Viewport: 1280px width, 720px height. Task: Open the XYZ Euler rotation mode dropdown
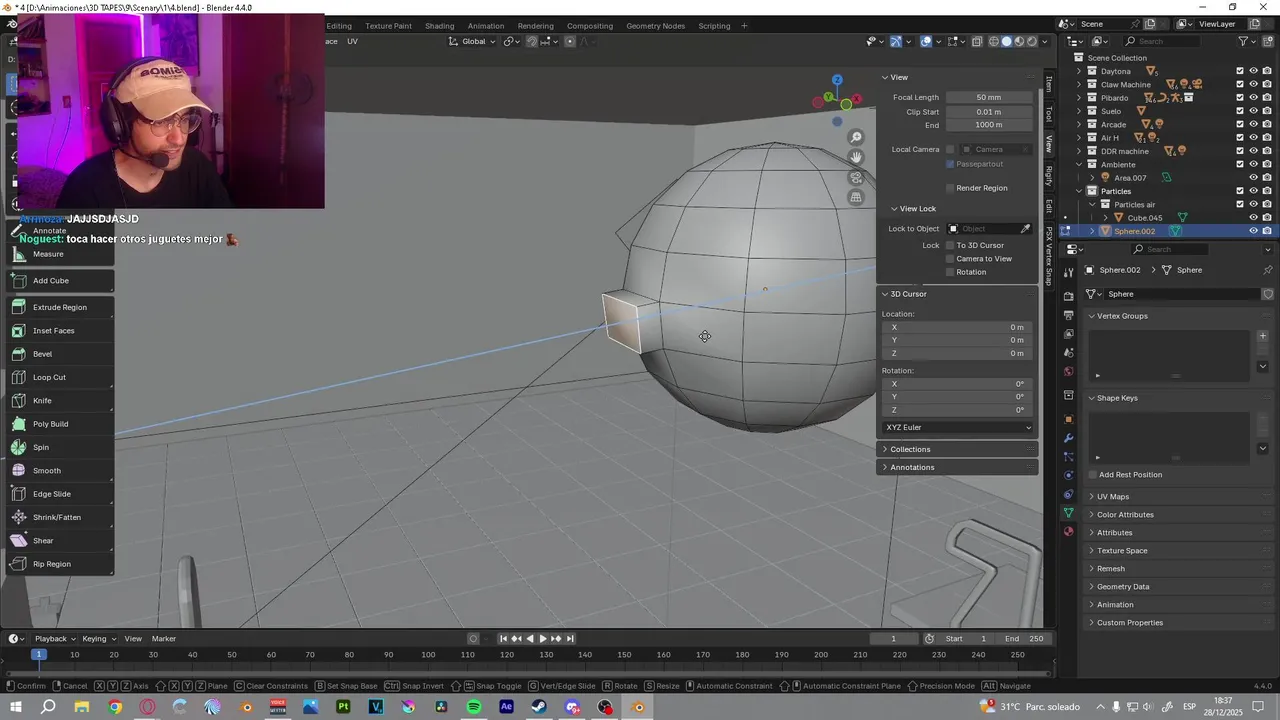pos(958,427)
